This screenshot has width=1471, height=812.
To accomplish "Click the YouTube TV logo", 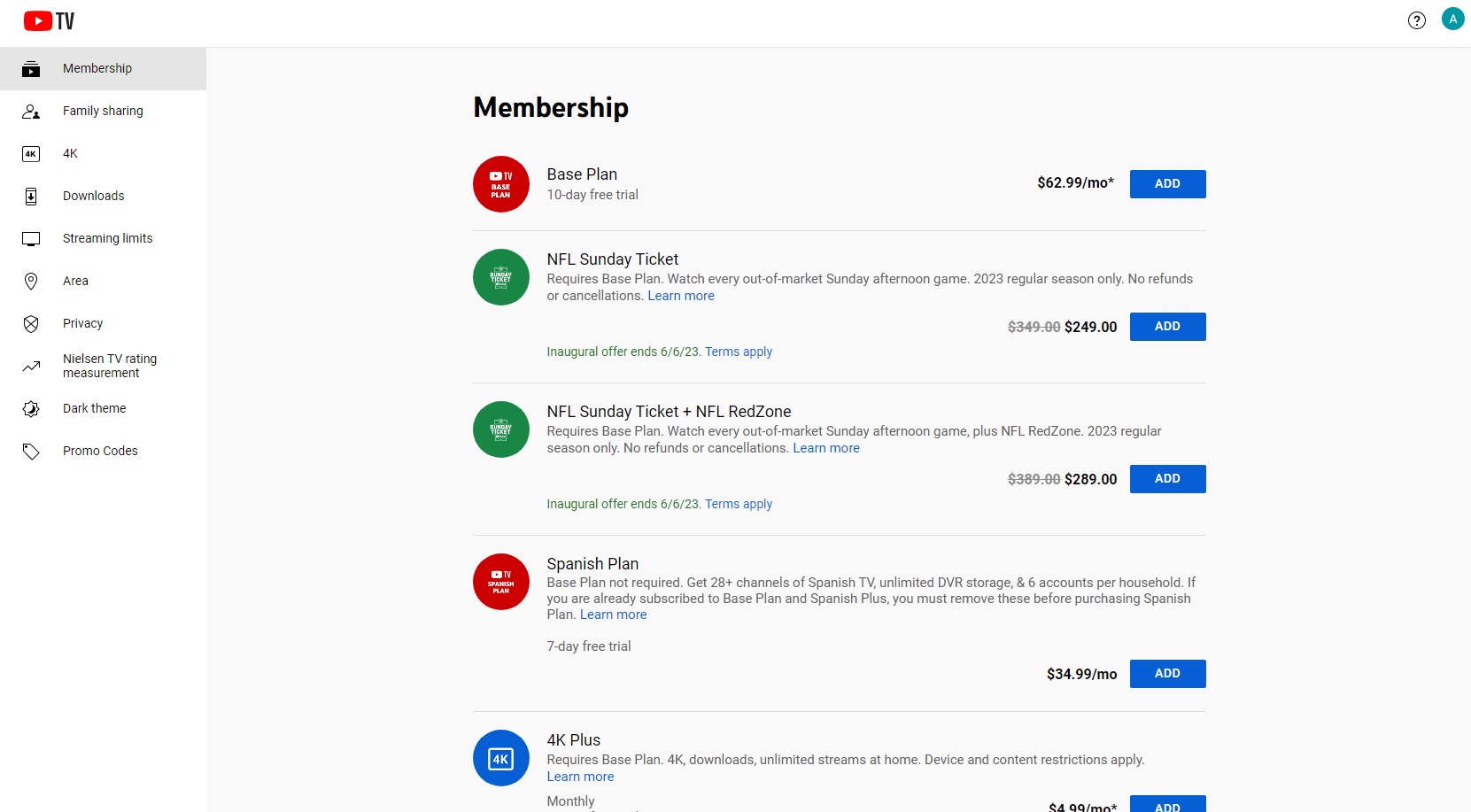I will pyautogui.click(x=49, y=20).
